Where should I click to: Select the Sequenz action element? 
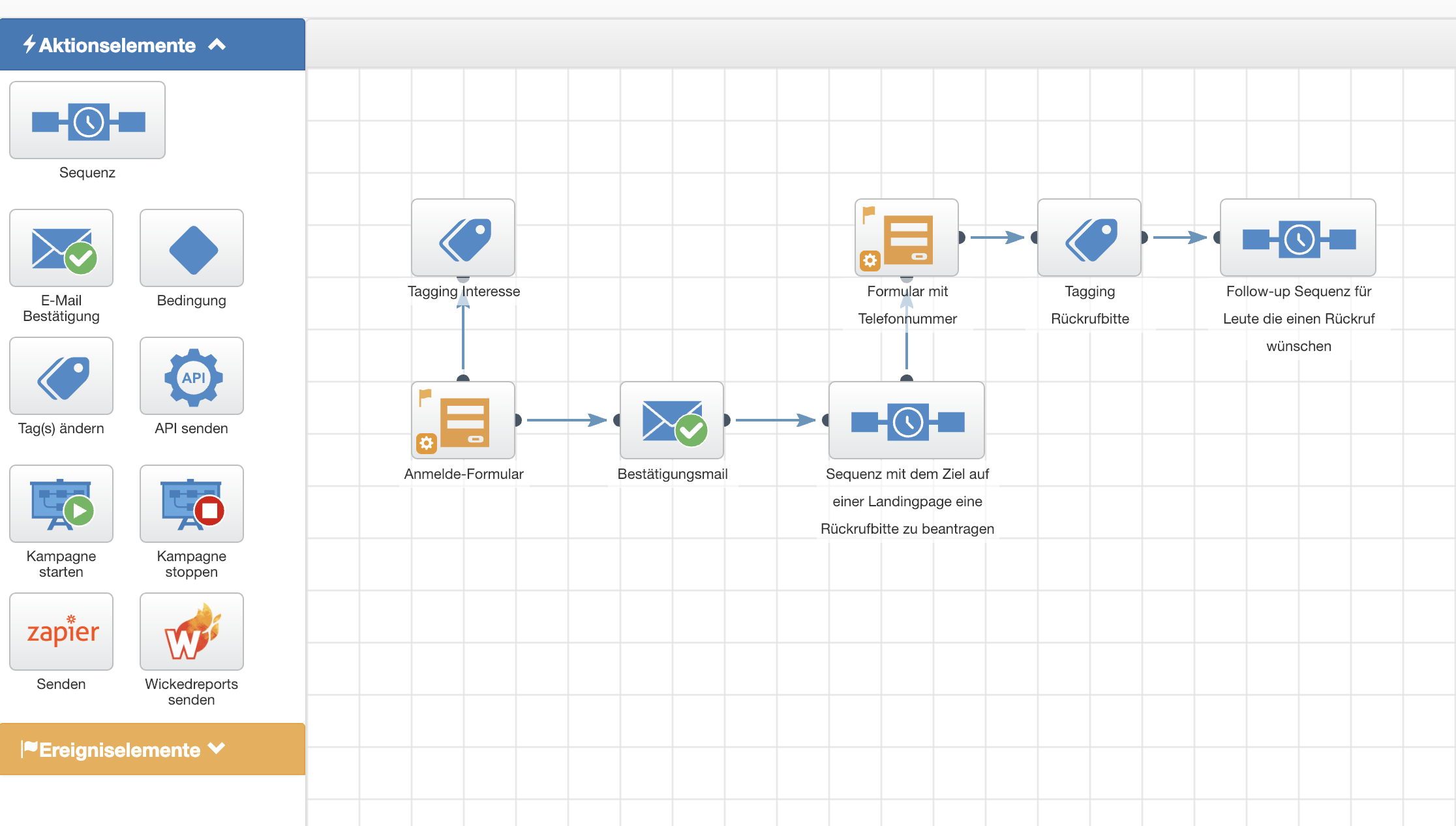pyautogui.click(x=87, y=120)
